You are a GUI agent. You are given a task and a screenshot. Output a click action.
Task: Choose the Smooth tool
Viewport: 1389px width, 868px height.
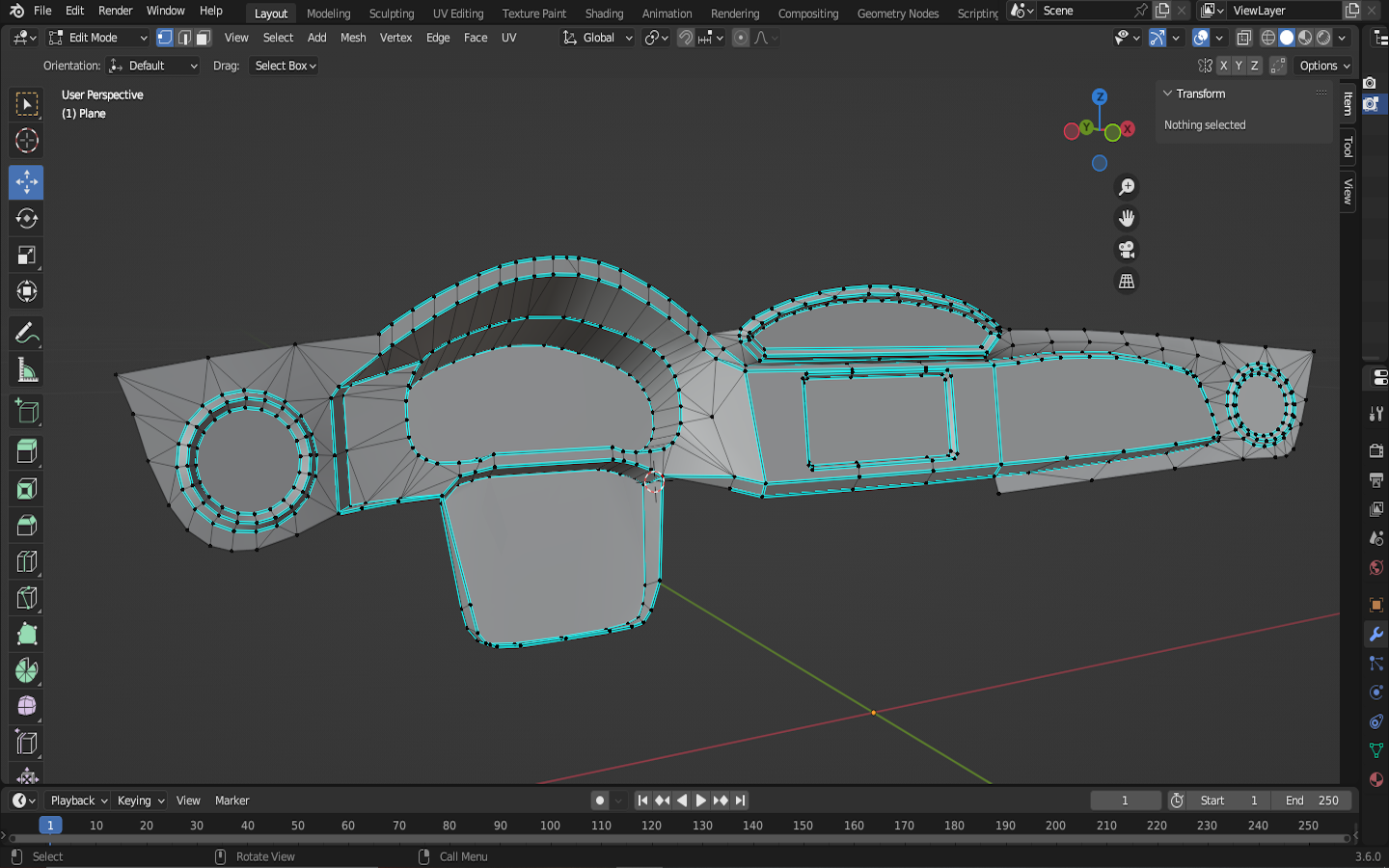27,707
